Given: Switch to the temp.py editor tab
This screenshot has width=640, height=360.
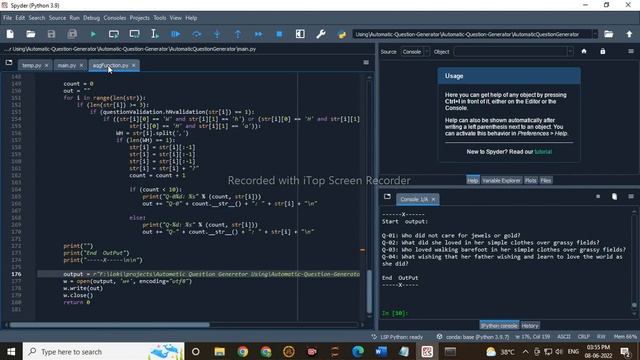Looking at the screenshot, I should 31,65.
